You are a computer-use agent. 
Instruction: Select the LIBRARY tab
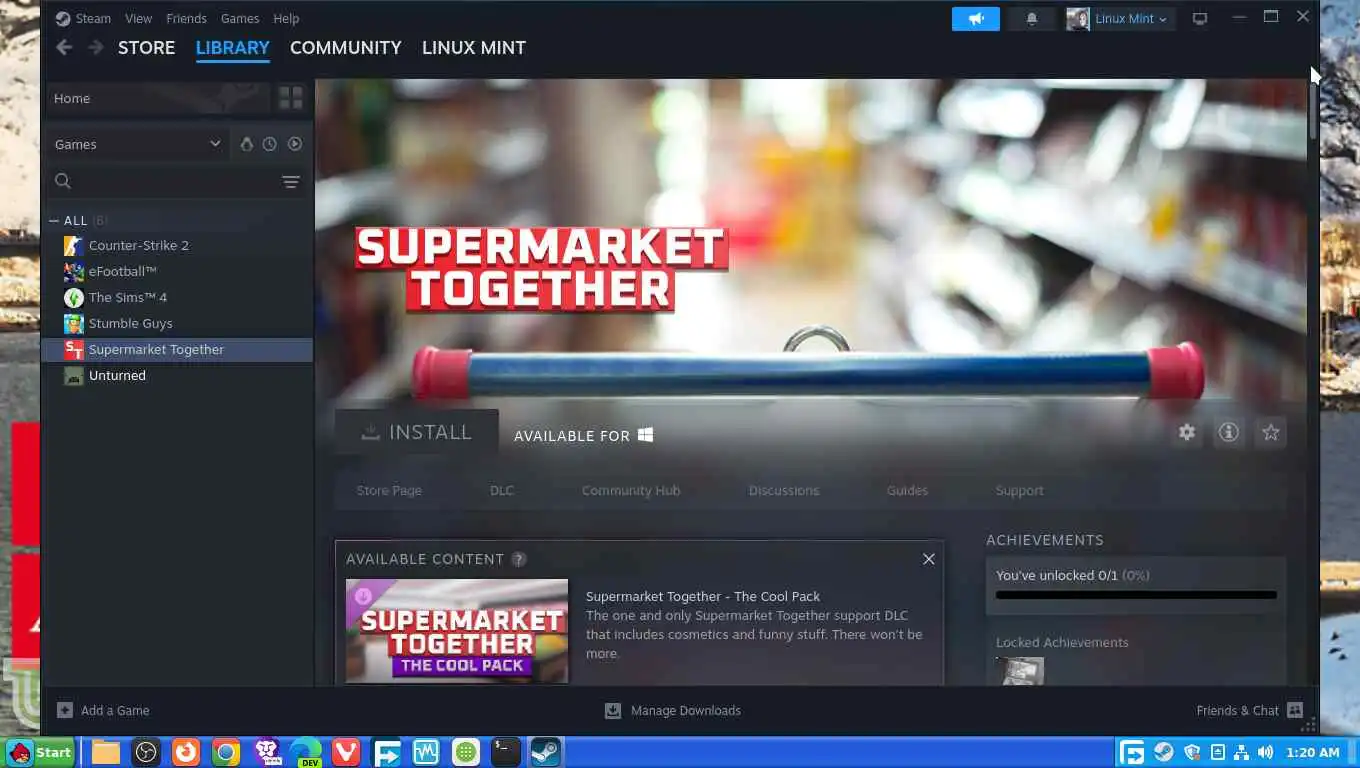click(x=233, y=47)
